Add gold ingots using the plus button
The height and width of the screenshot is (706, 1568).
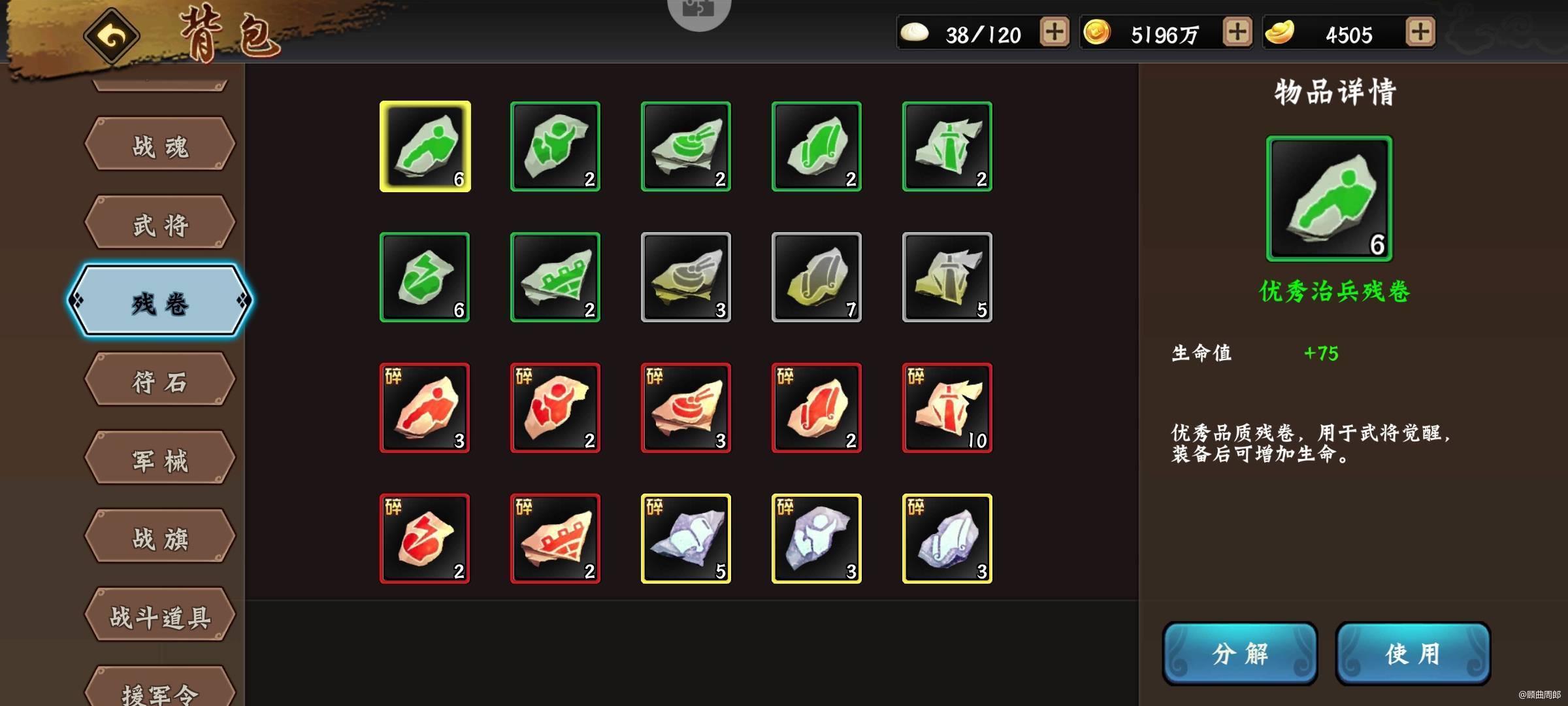(1420, 32)
